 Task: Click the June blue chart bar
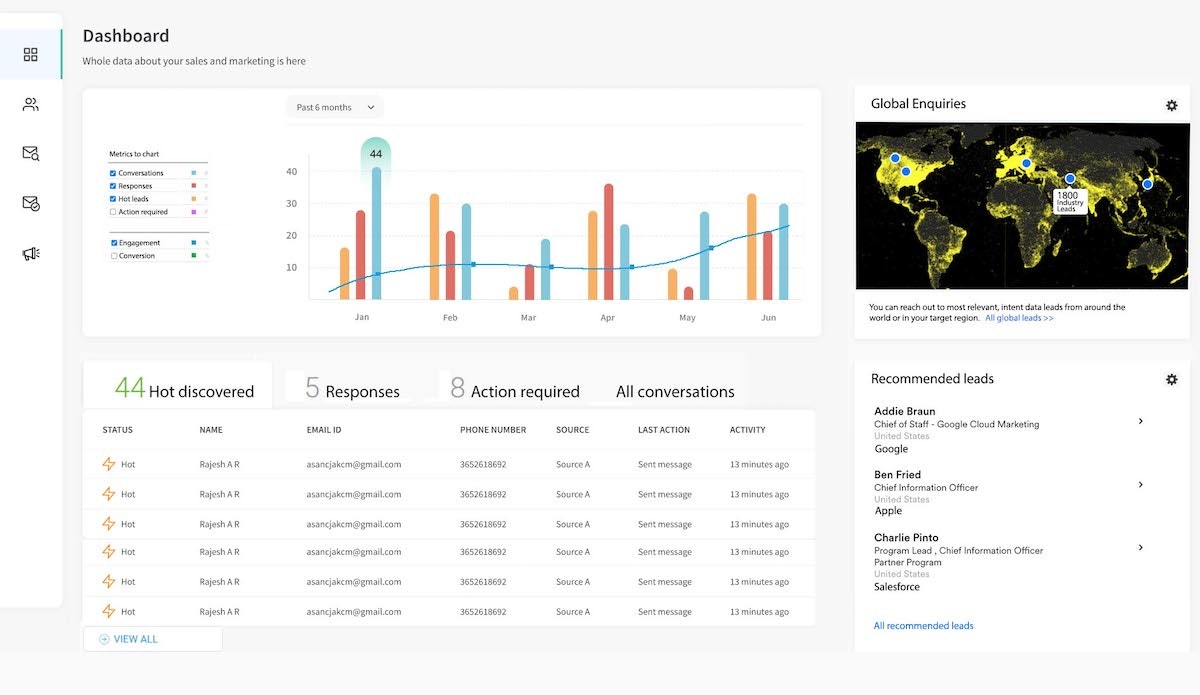point(784,252)
